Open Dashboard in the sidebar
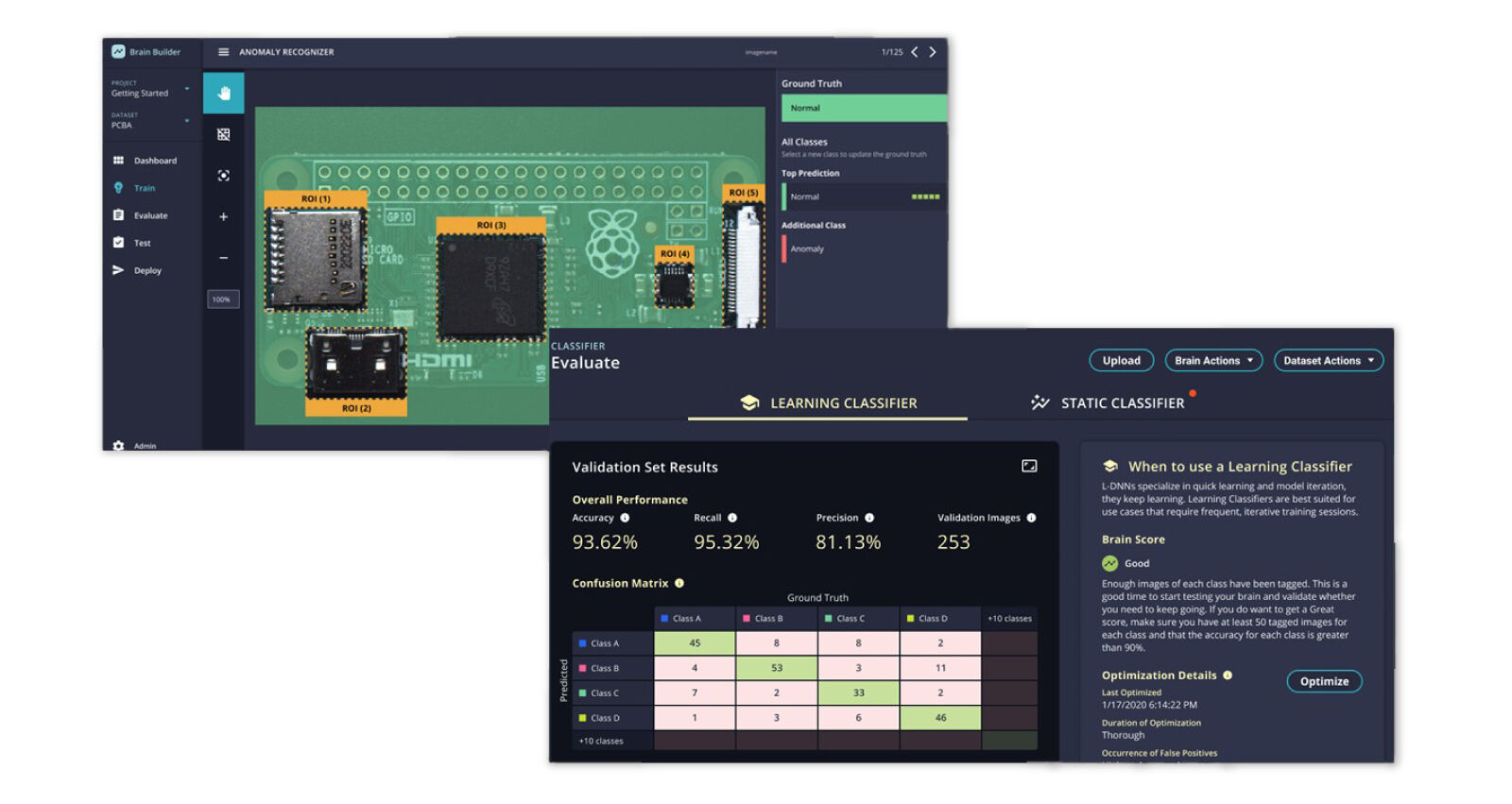 pos(146,161)
